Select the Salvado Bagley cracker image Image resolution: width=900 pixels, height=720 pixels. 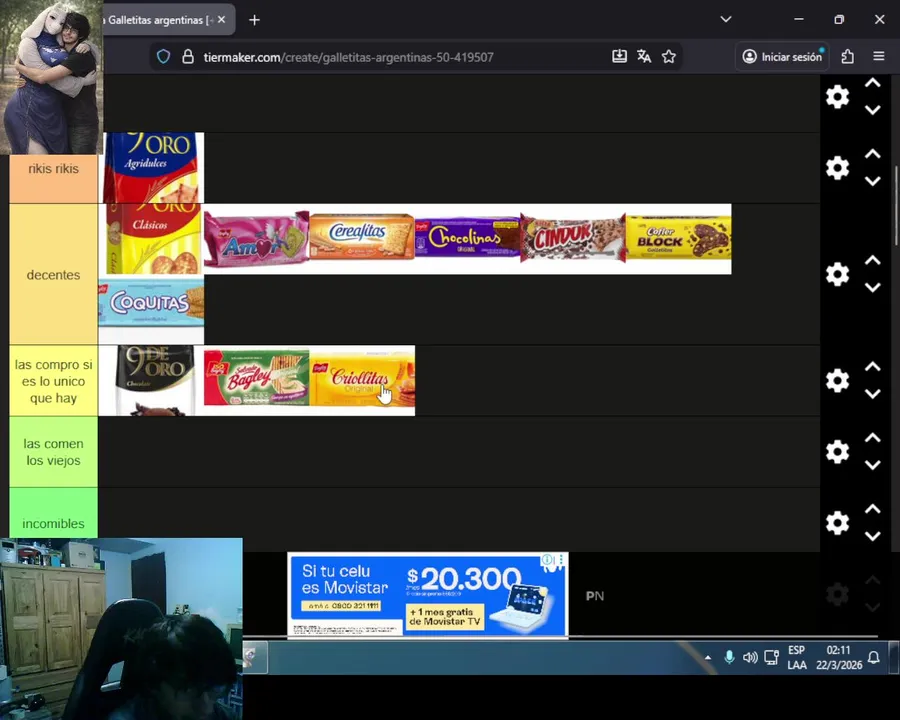[257, 381]
